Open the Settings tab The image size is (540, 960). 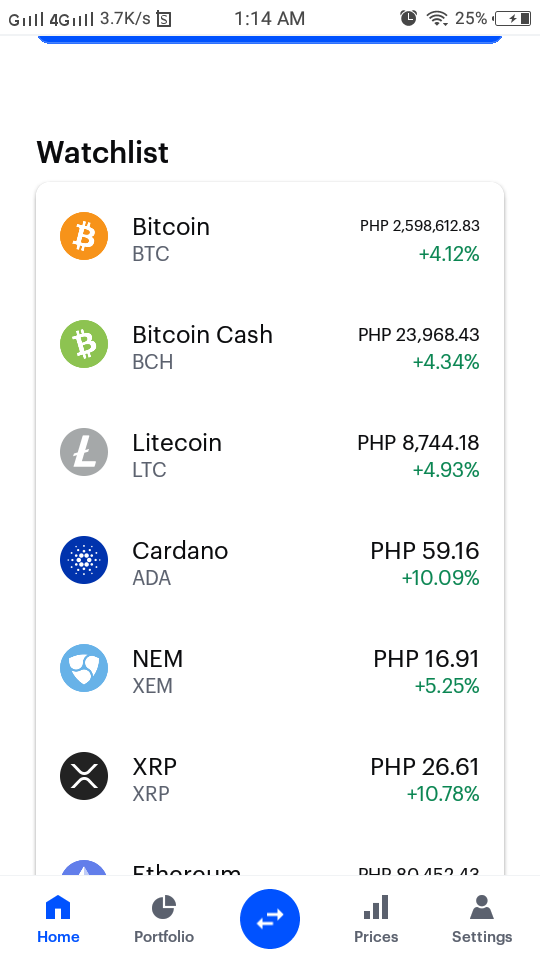[482, 919]
